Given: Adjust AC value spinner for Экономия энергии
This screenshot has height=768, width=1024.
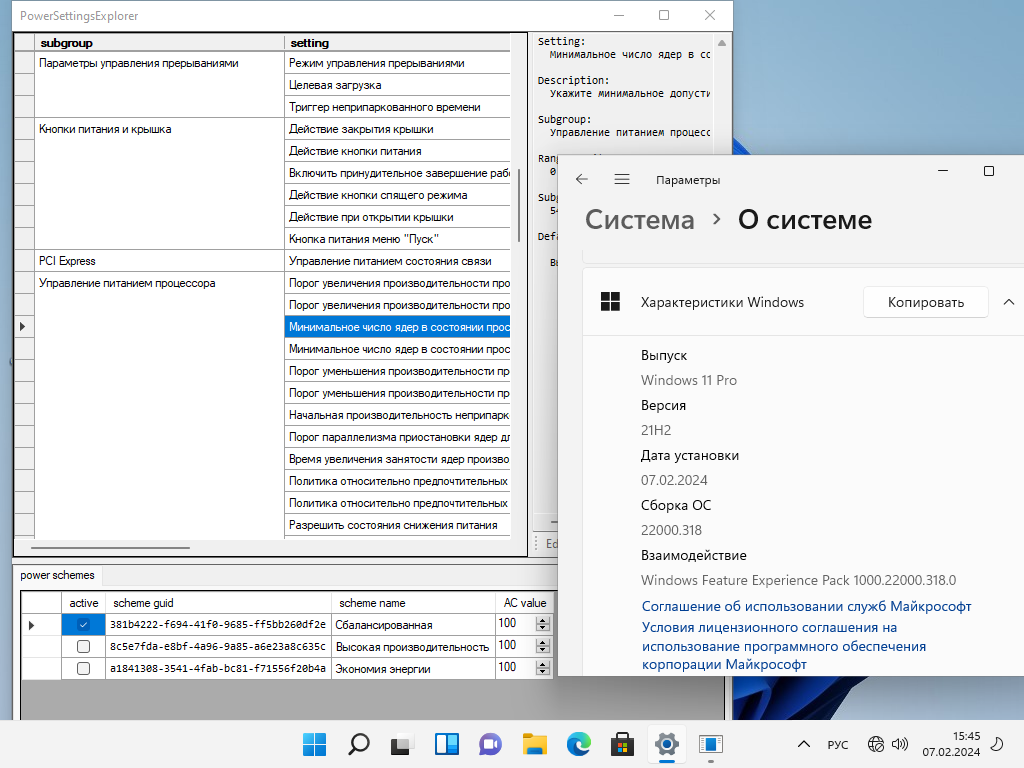Looking at the screenshot, I should point(543,668).
